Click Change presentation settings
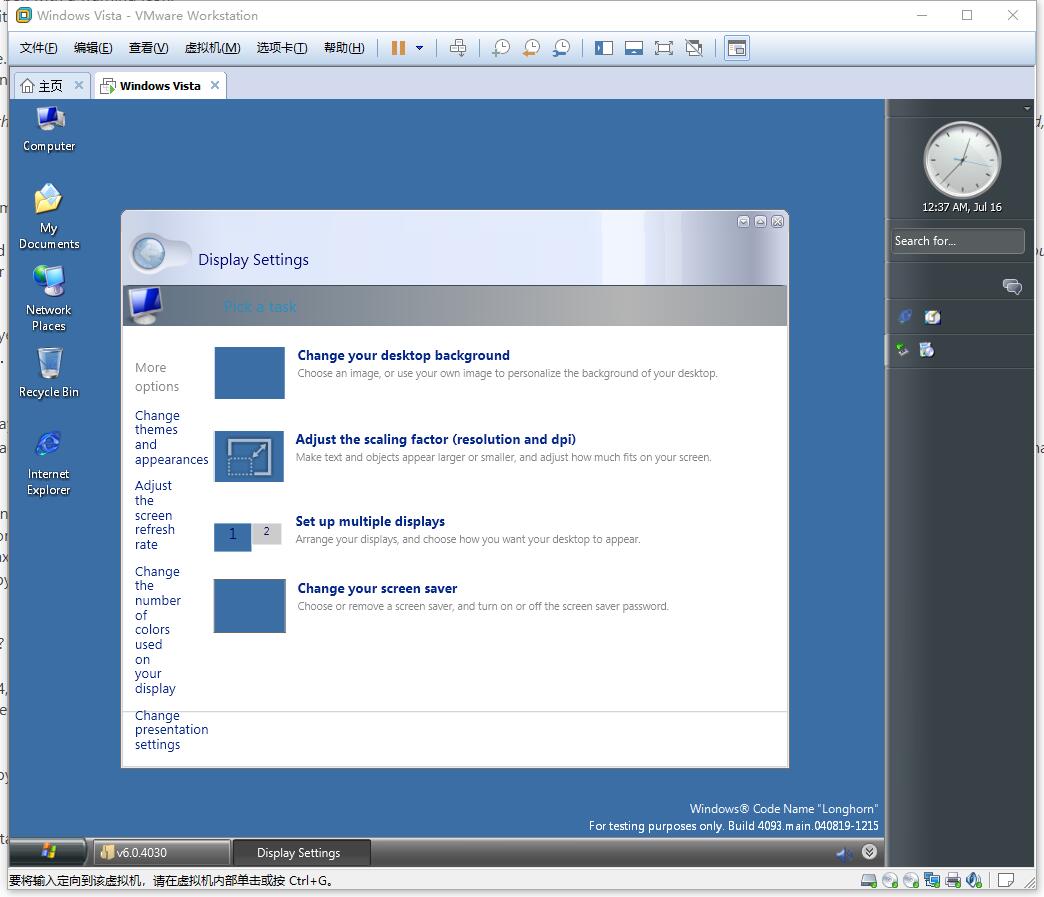The image size is (1044, 897). coord(171,730)
